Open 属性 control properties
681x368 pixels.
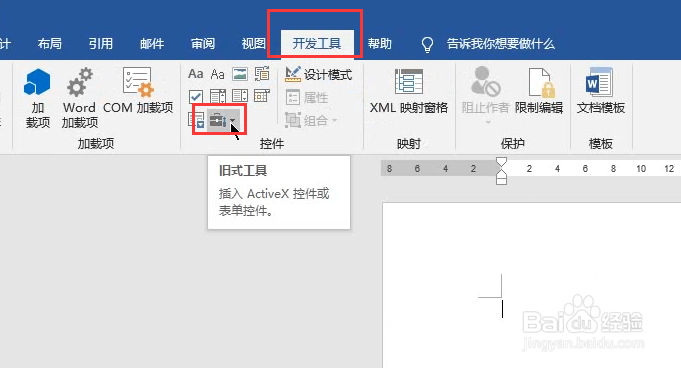307,97
